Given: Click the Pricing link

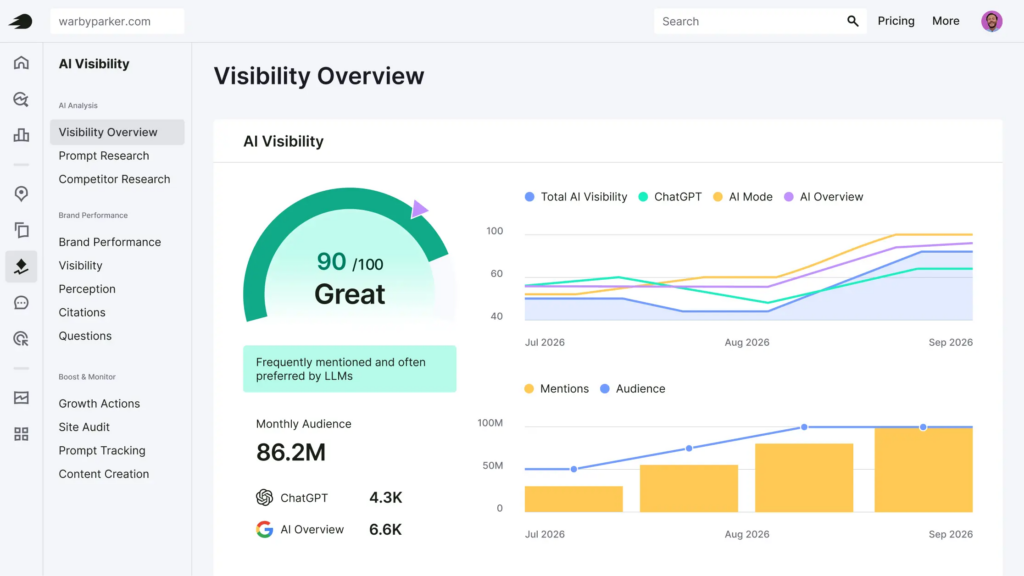Looking at the screenshot, I should tap(896, 21).
